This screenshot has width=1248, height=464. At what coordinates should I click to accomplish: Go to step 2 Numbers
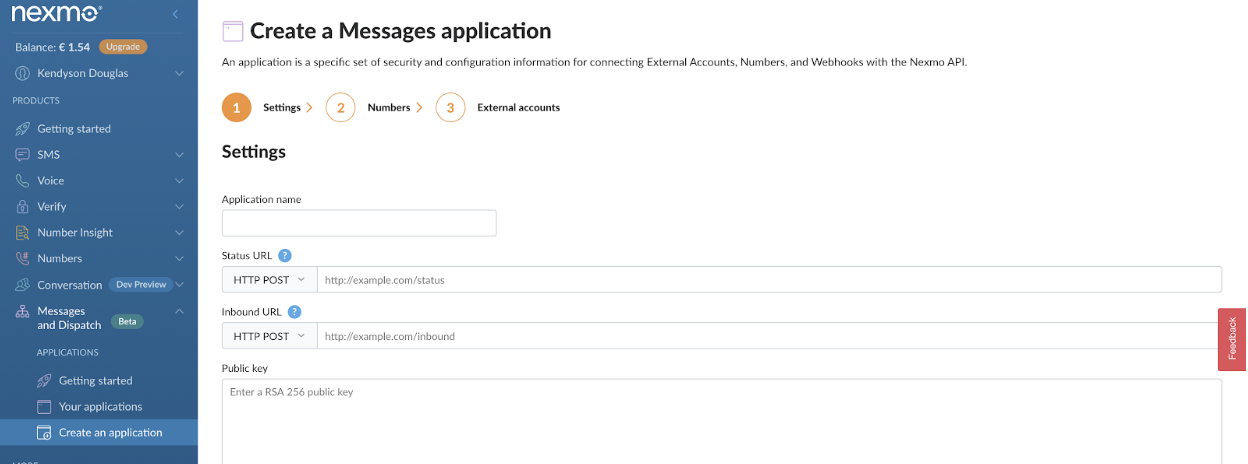coord(340,107)
